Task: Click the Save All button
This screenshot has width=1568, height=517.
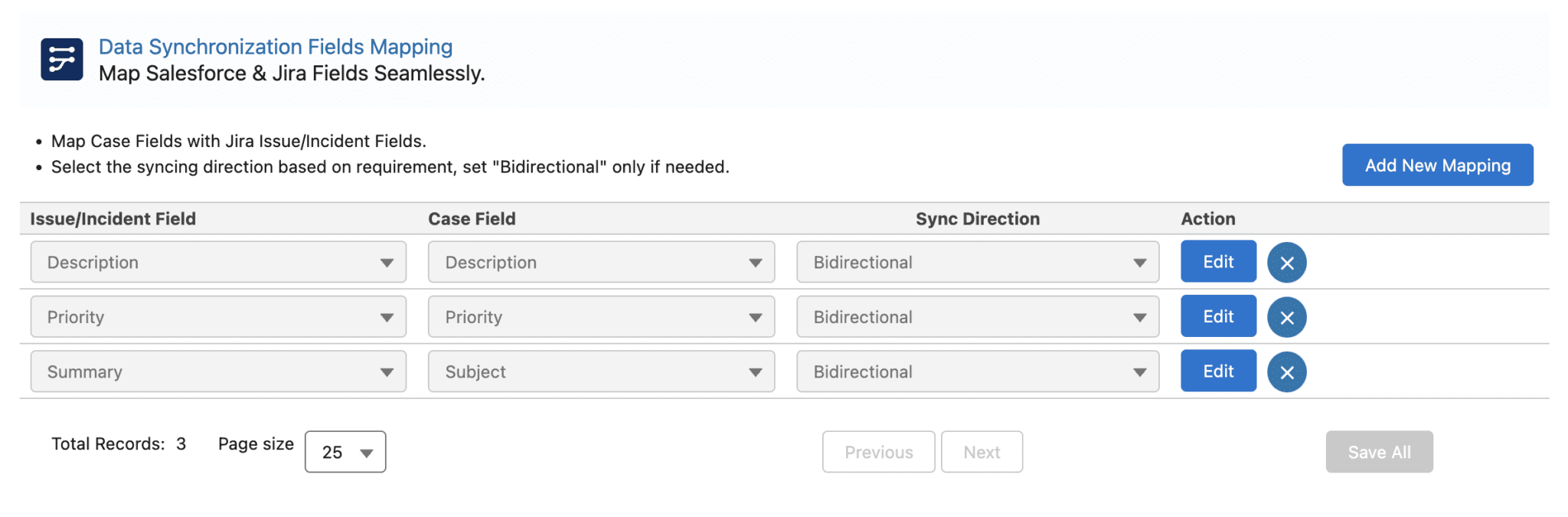Action: click(x=1379, y=452)
